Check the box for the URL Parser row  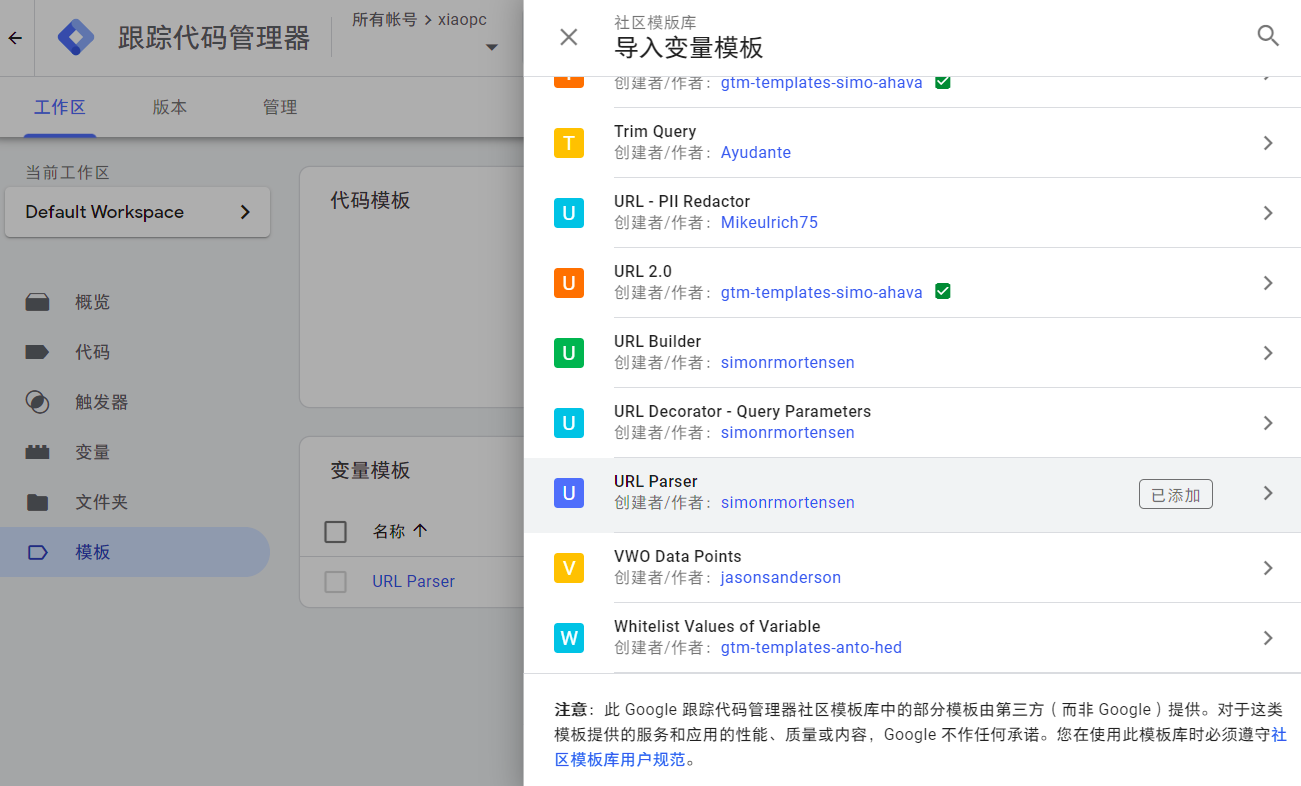(336, 581)
